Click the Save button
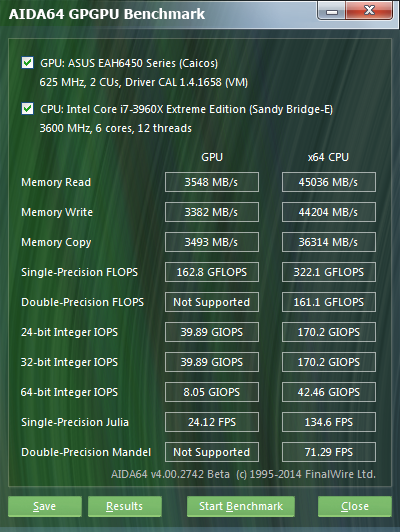Viewport: 400px width, 532px height. point(45,507)
